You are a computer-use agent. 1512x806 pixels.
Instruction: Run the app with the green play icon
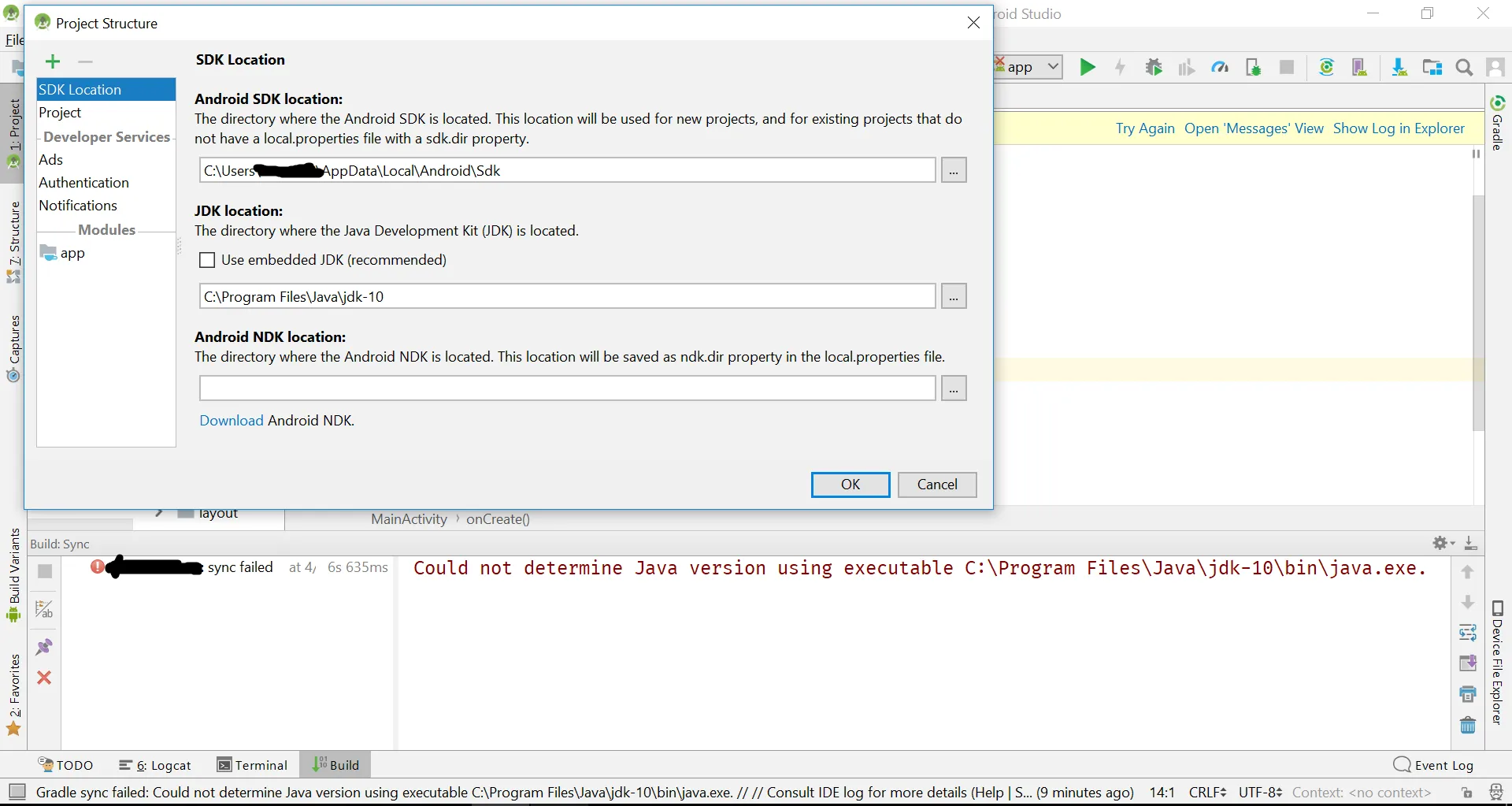(1088, 67)
